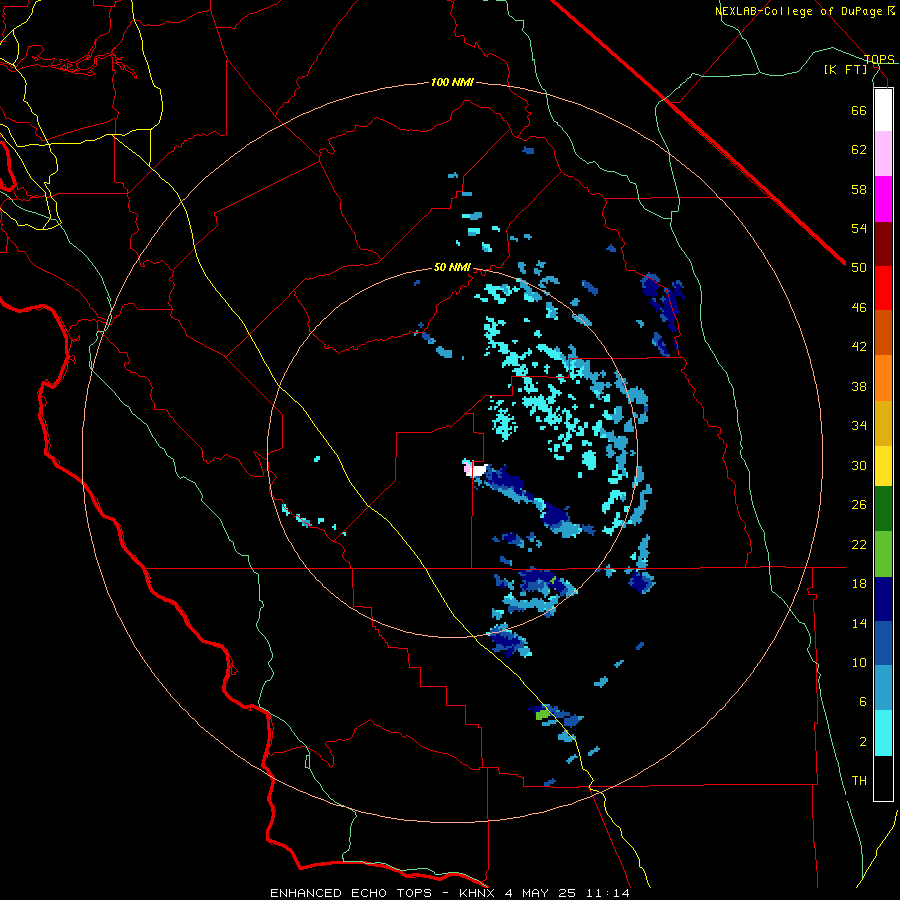Click the 'TH' threshold label

click(x=859, y=781)
